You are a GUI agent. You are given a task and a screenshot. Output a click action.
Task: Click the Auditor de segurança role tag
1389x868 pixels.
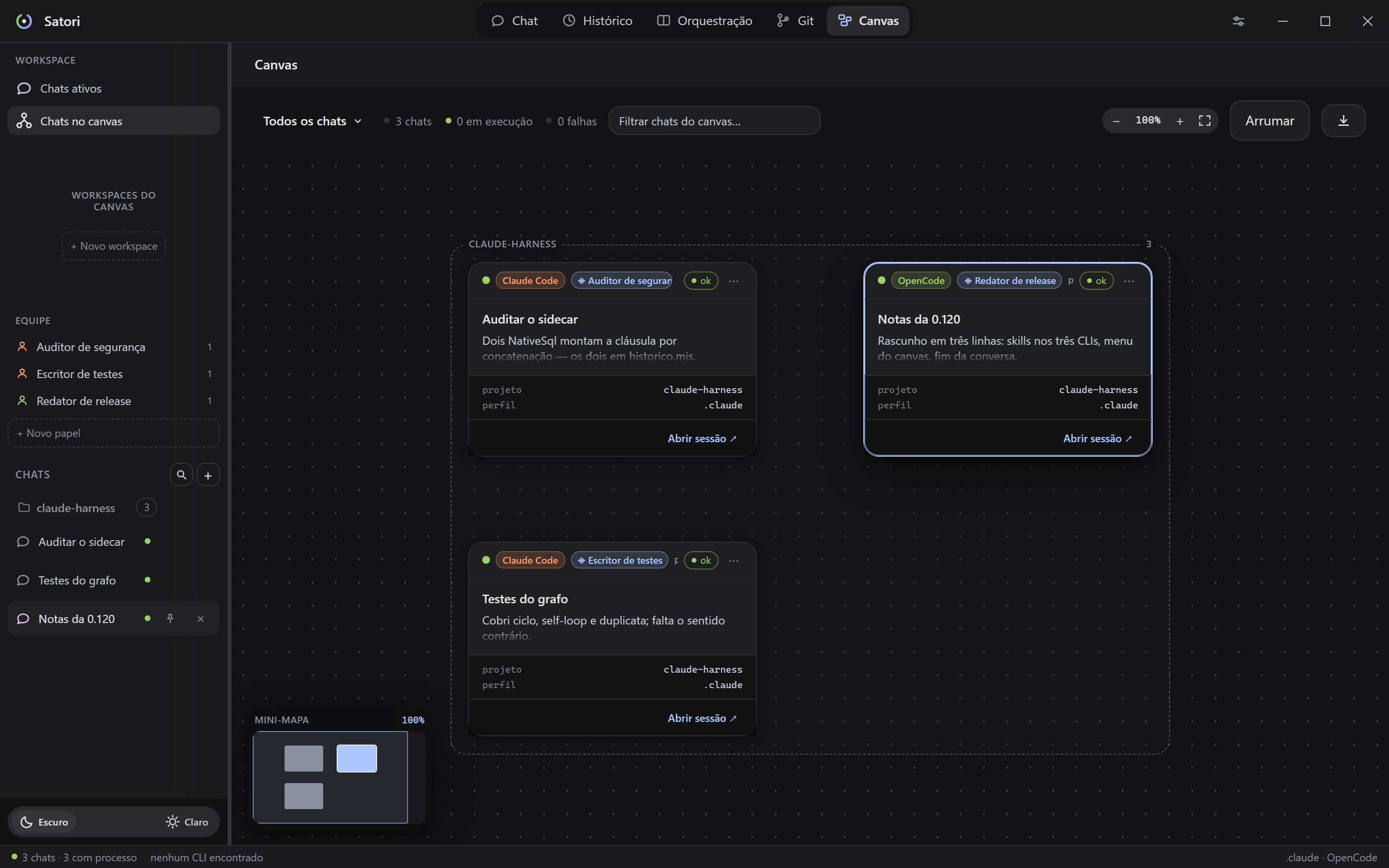[x=622, y=280]
